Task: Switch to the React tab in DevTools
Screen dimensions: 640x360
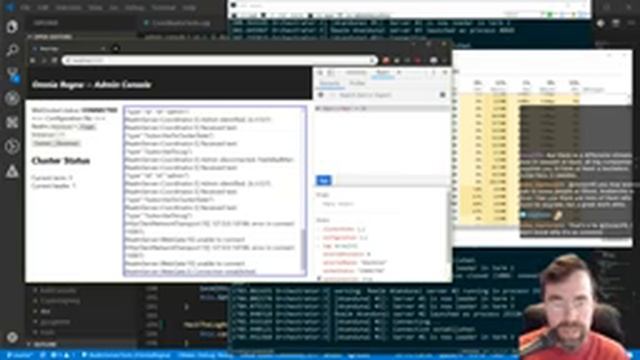Action: (x=383, y=72)
